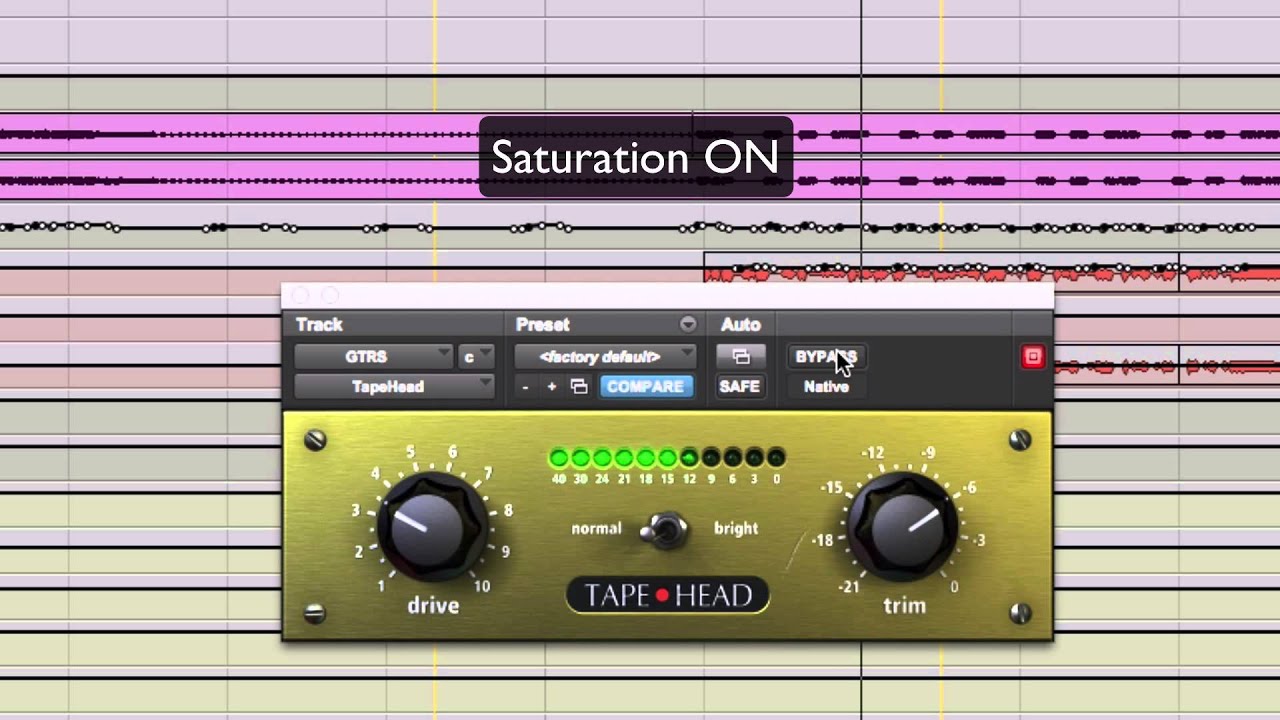Click the trim scale value 0
Screen dimensions: 1280x720
pyautogui.click(x=954, y=587)
